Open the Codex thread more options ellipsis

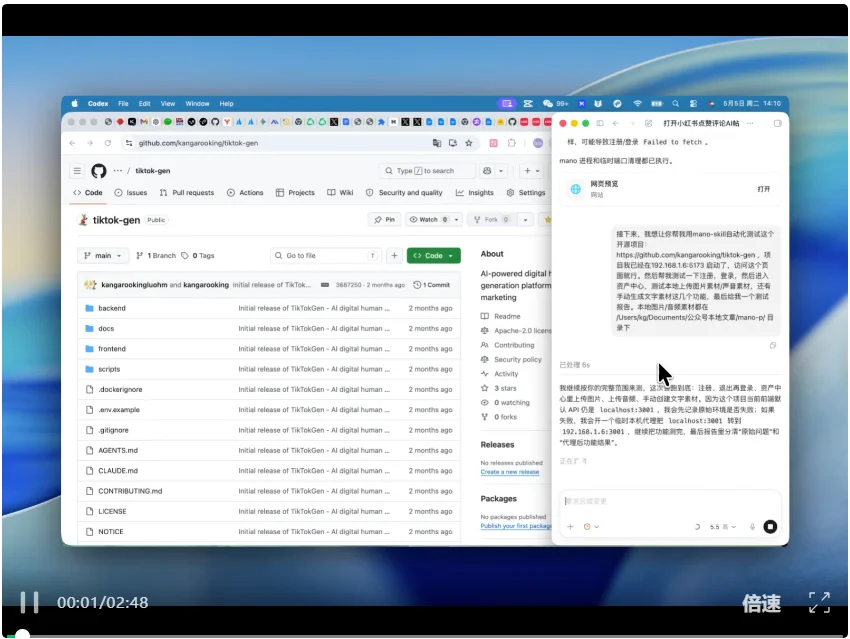point(750,123)
